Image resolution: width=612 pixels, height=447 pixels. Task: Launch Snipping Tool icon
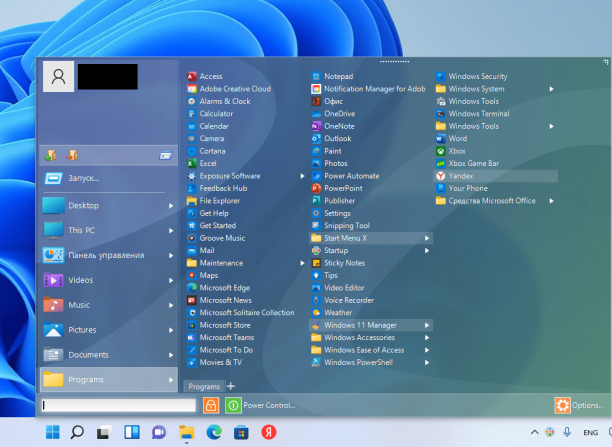[316, 226]
